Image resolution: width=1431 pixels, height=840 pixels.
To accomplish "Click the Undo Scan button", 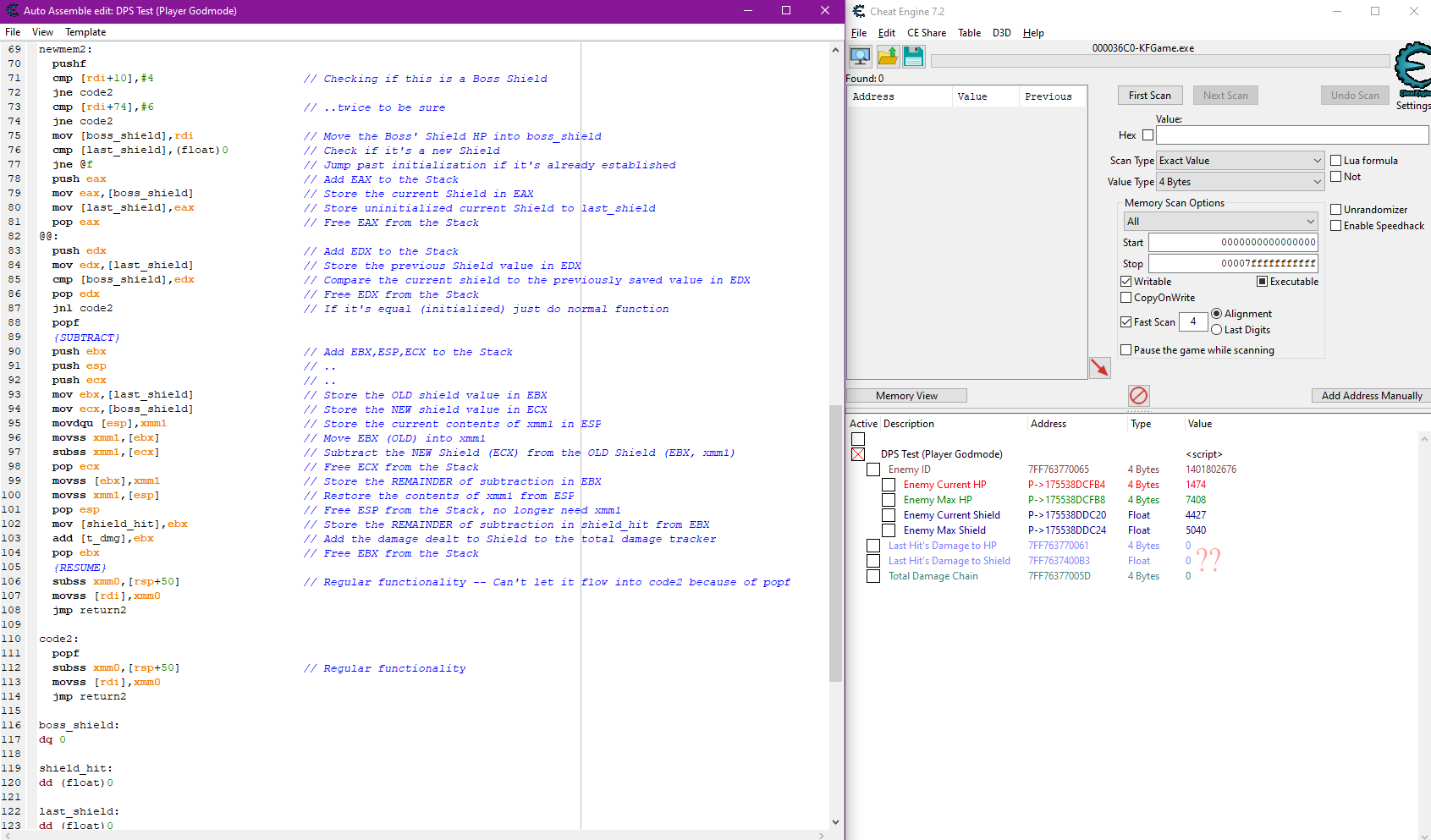I will tap(1355, 96).
